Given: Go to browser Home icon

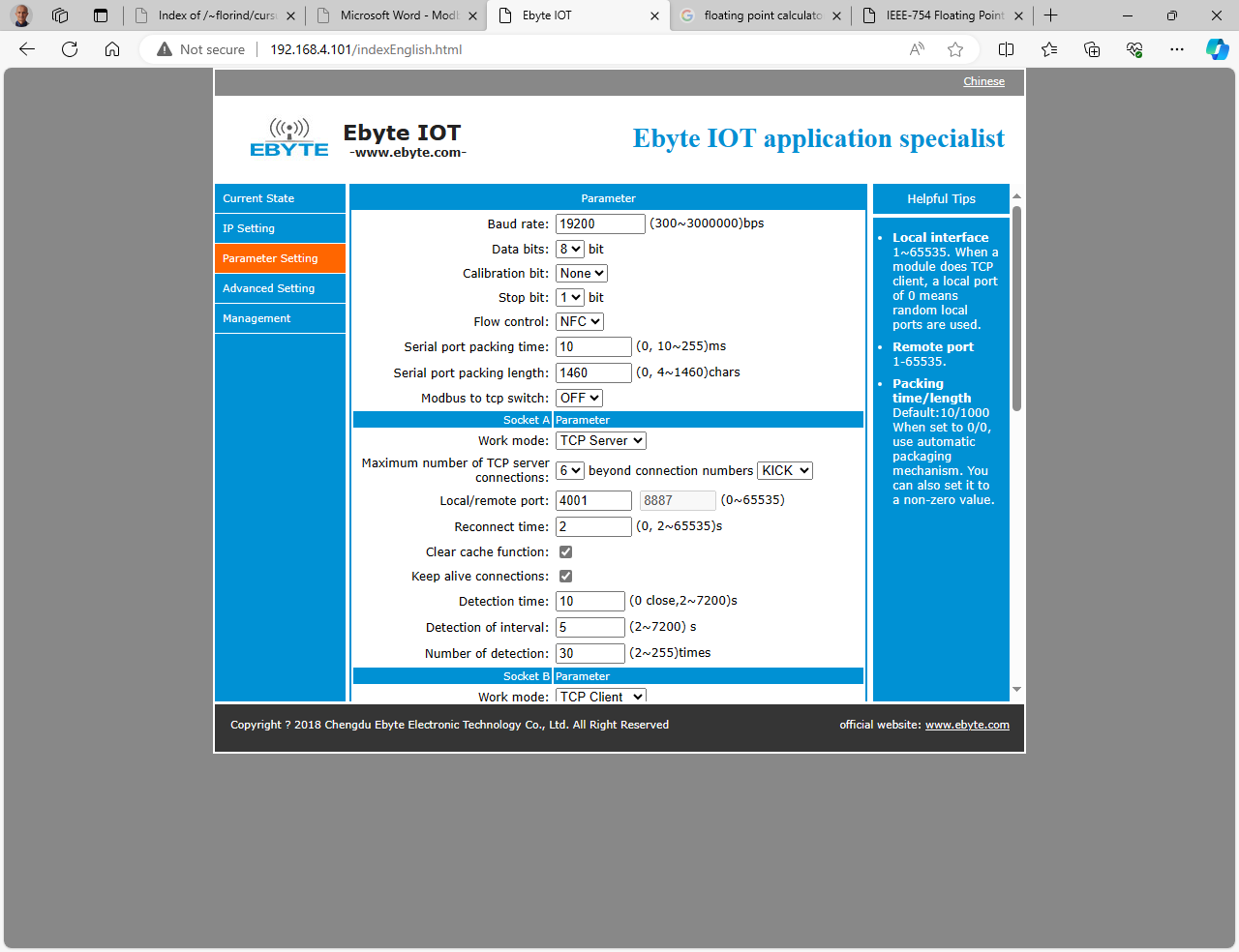Looking at the screenshot, I should (112, 49).
